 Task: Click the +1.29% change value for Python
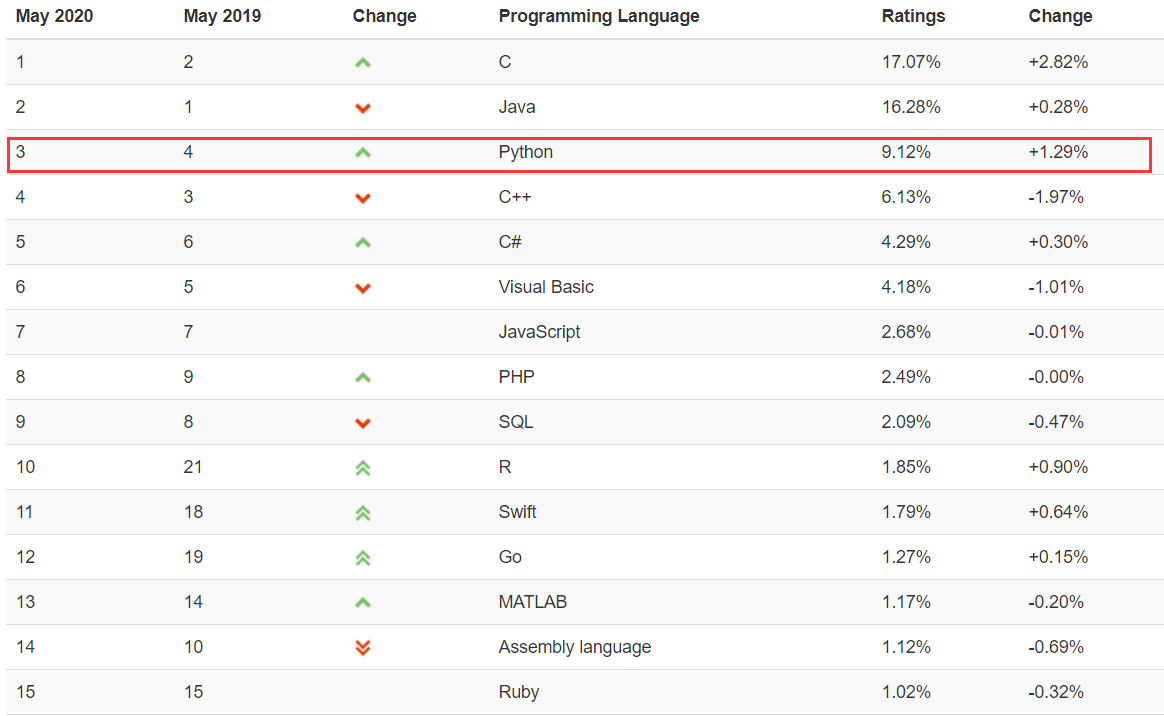coord(1058,152)
